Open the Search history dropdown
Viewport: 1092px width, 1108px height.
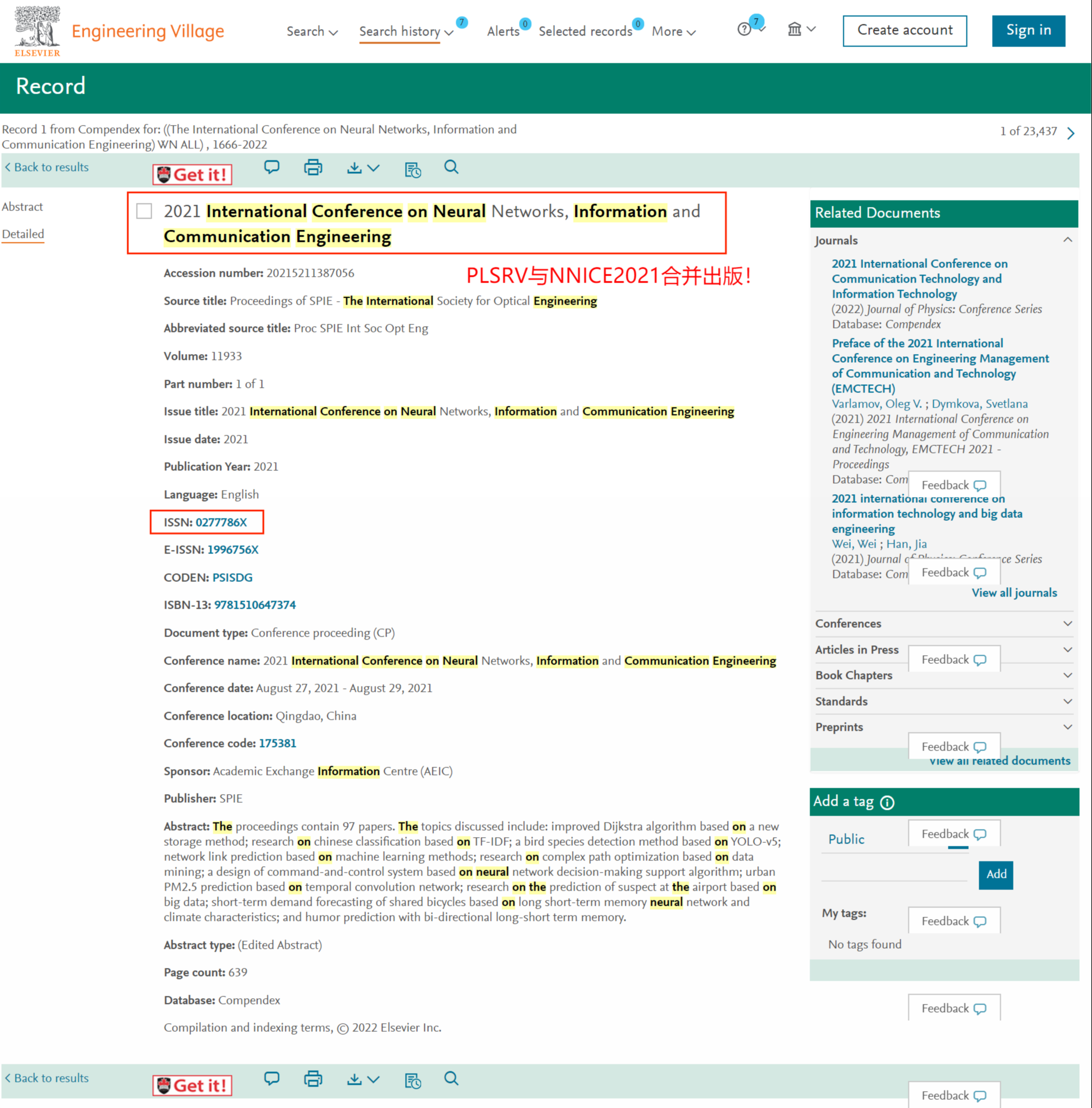pos(406,31)
